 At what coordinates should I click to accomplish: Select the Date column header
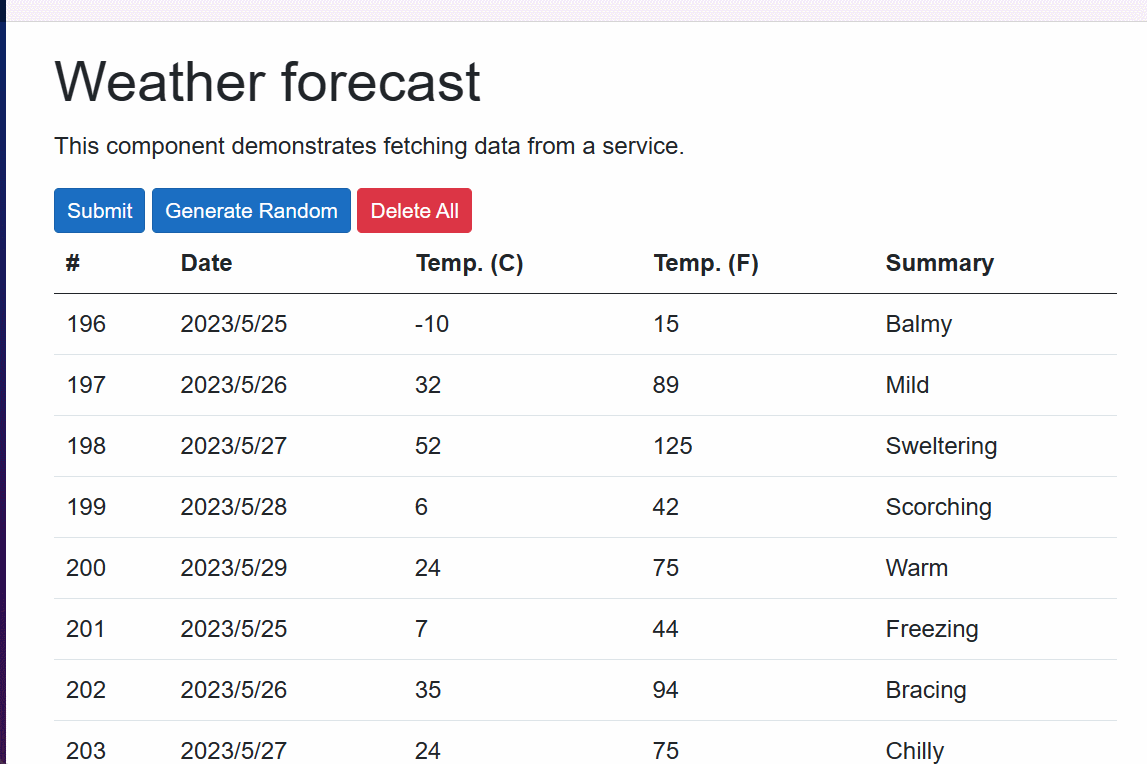pos(206,263)
